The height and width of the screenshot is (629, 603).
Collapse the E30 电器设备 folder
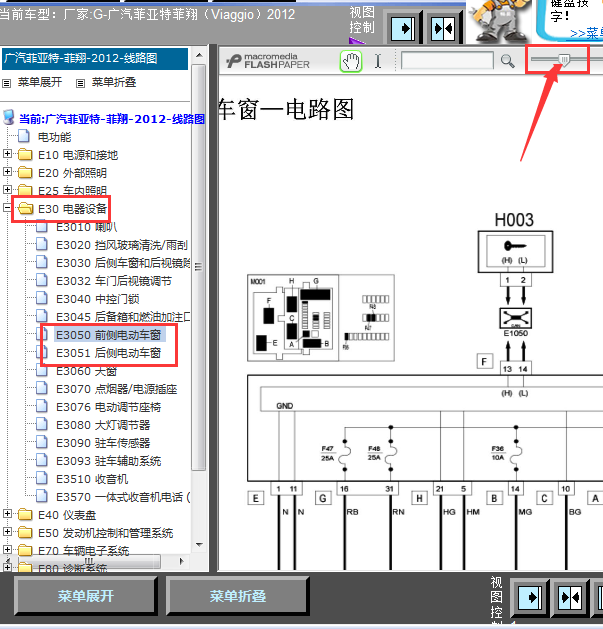pyautogui.click(x=7, y=207)
